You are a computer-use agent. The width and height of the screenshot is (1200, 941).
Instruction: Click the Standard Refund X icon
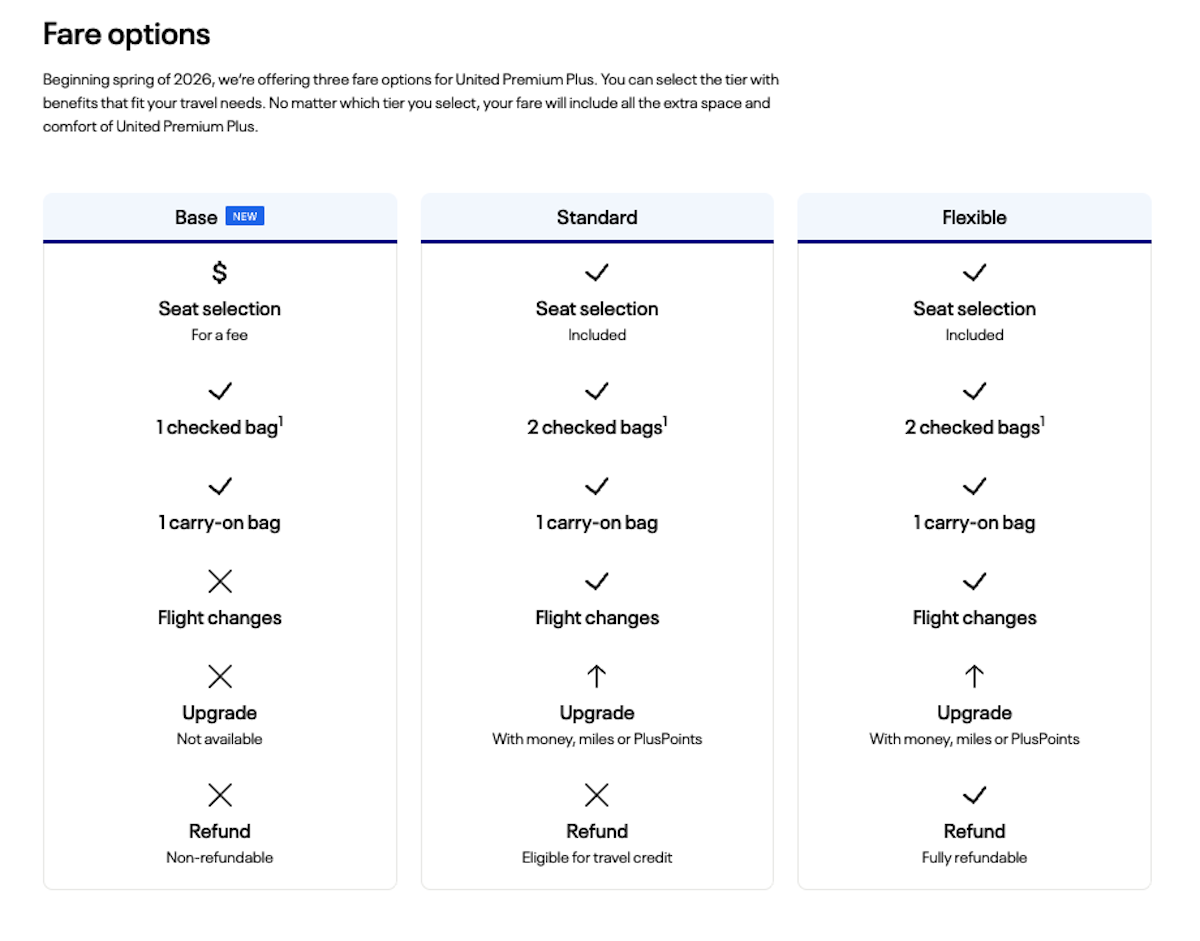pos(597,795)
